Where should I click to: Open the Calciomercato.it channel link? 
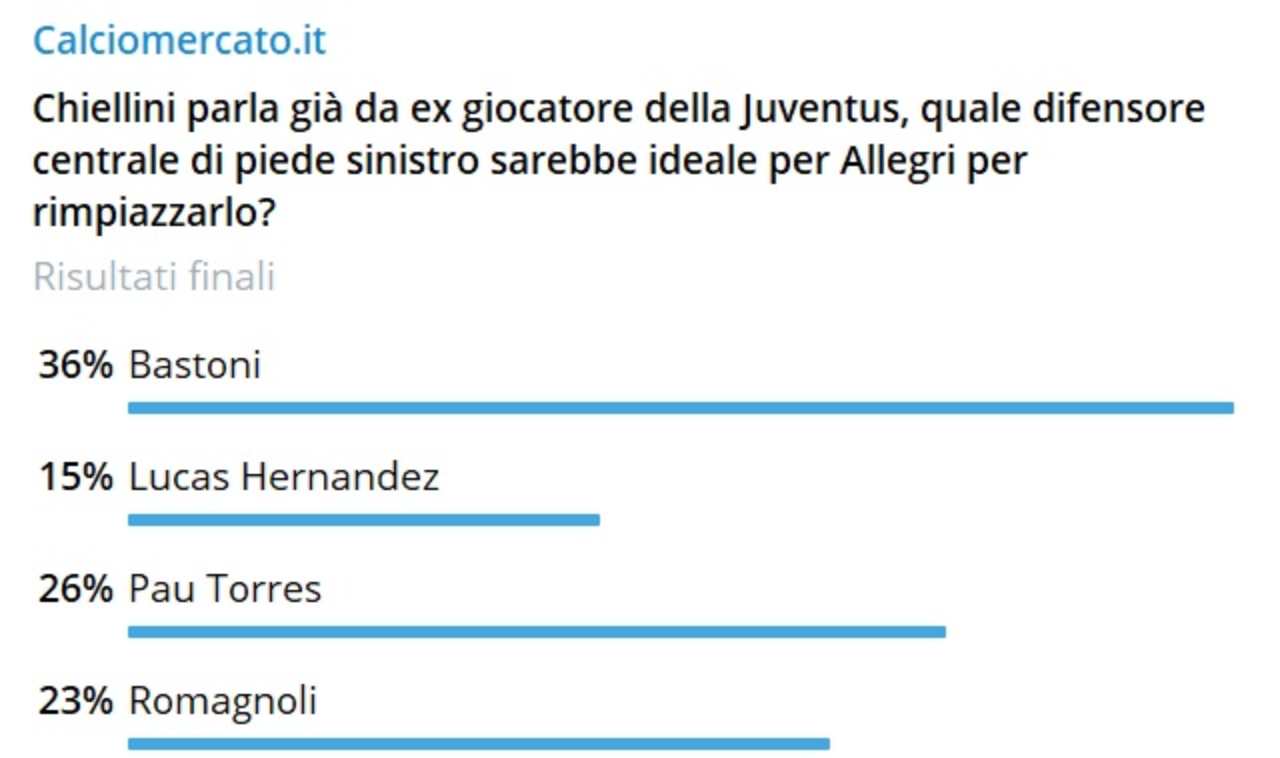tap(179, 41)
